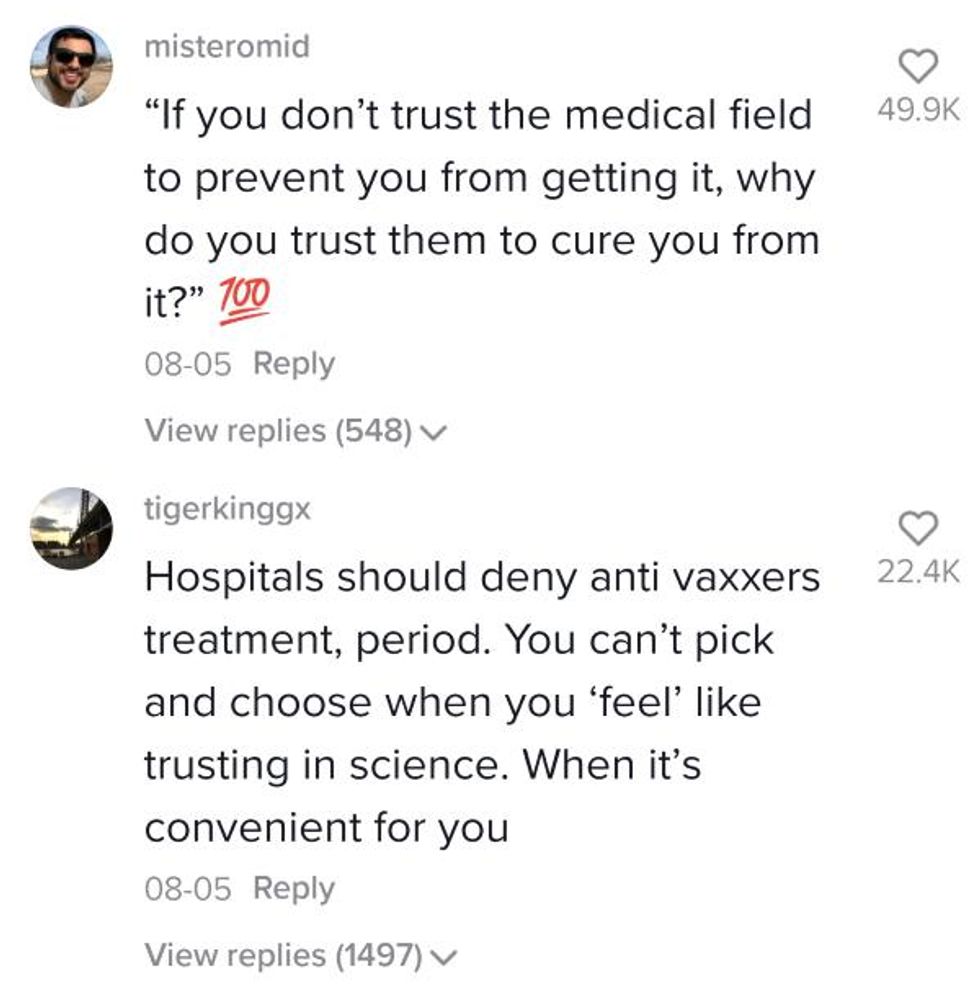980x993 pixels.
Task: Click the 08-05 date under misteromid's comment
Action: coord(188,363)
